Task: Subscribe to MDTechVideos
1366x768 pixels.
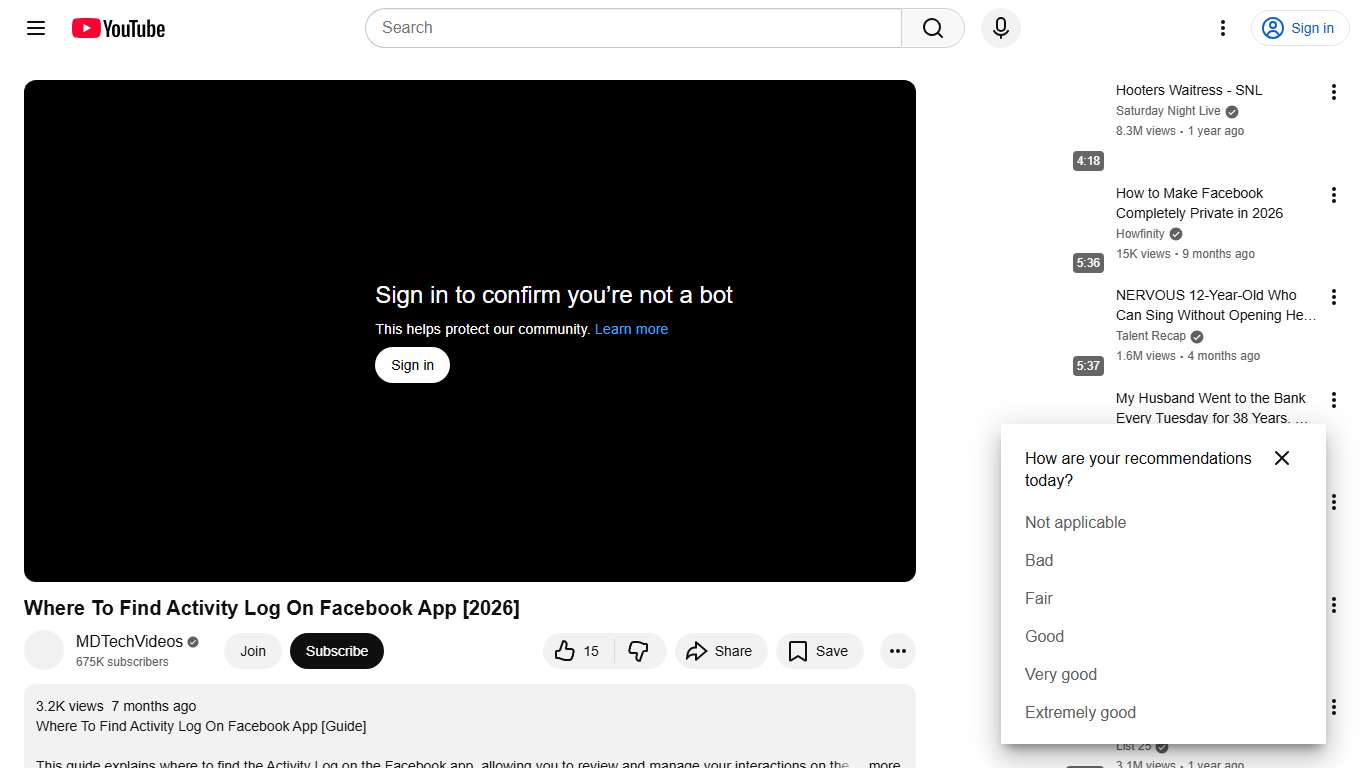Action: [x=336, y=651]
